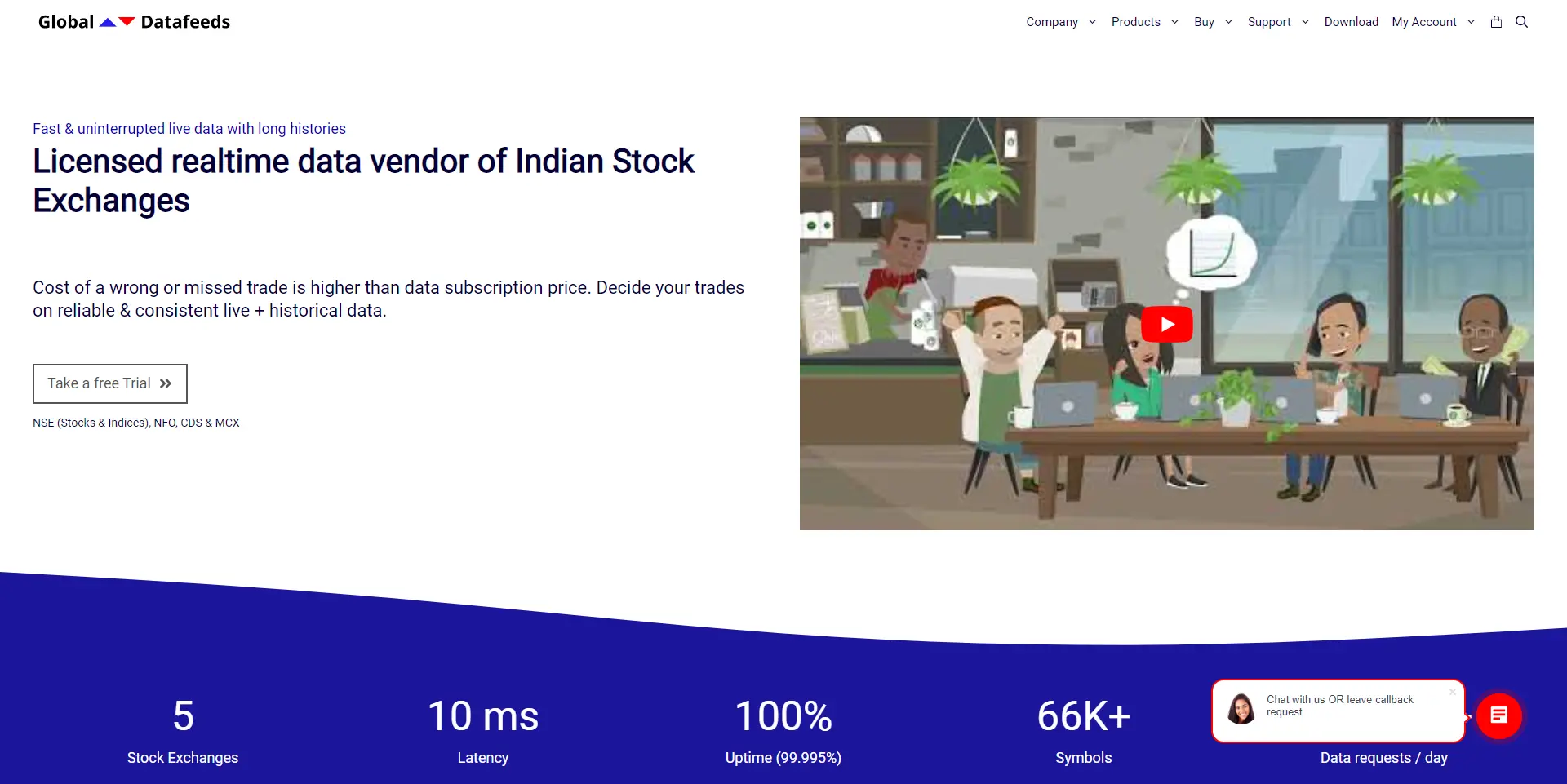
Task: Expand the Support menu chevron
Action: pyautogui.click(x=1305, y=22)
